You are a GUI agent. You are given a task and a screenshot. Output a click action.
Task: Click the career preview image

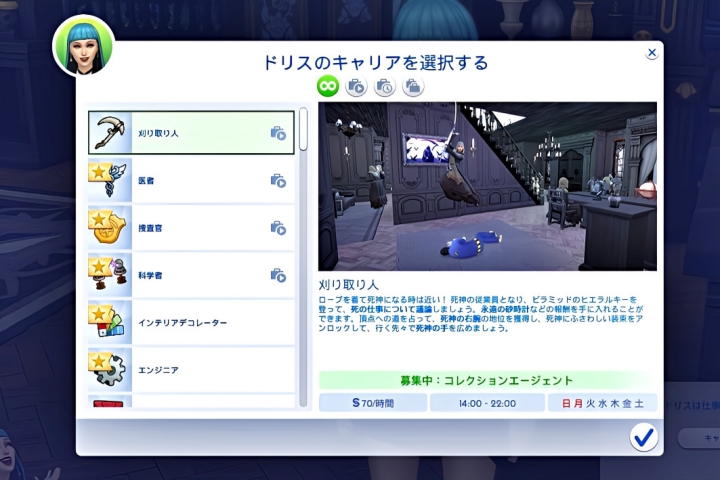point(488,186)
